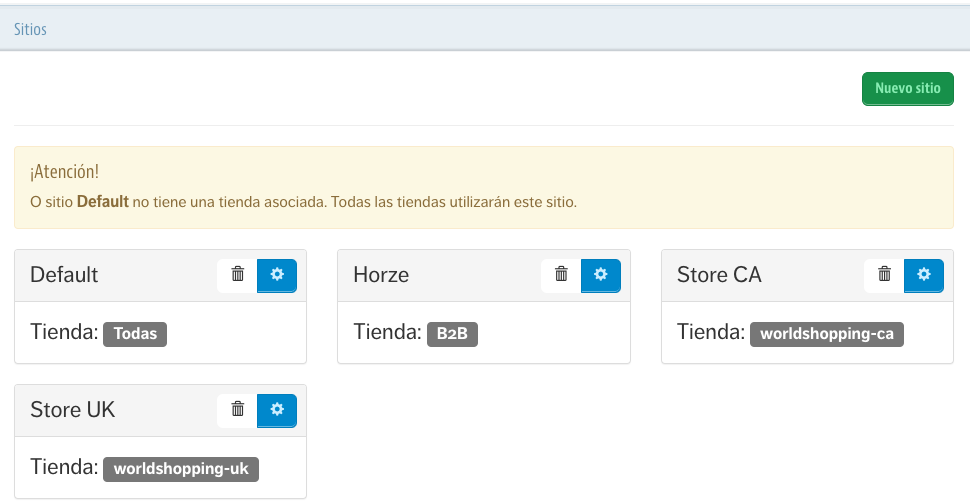Open the Horze site settings gear
970x504 pixels.
[600, 275]
